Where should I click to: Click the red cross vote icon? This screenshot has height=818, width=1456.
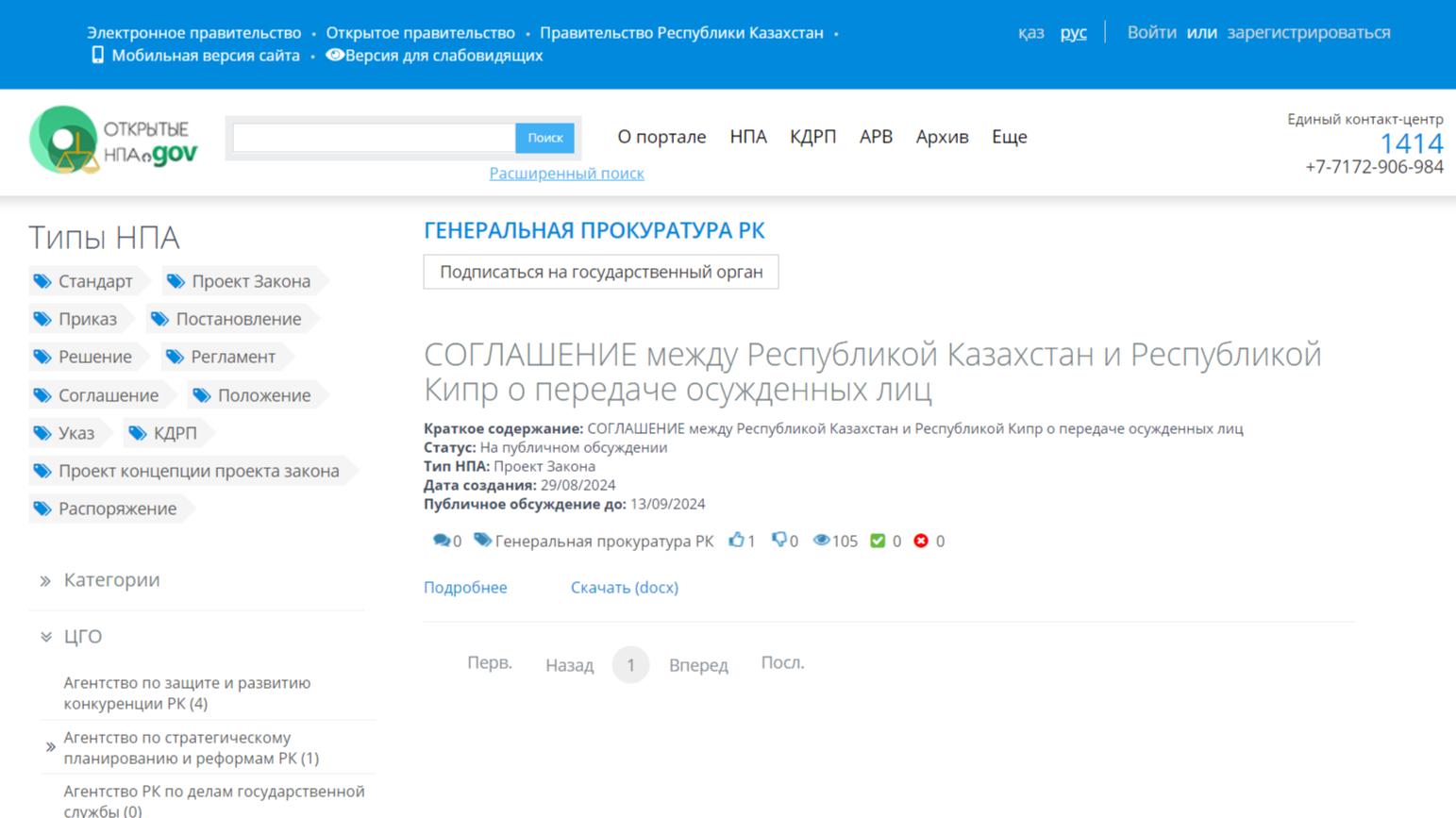(921, 541)
